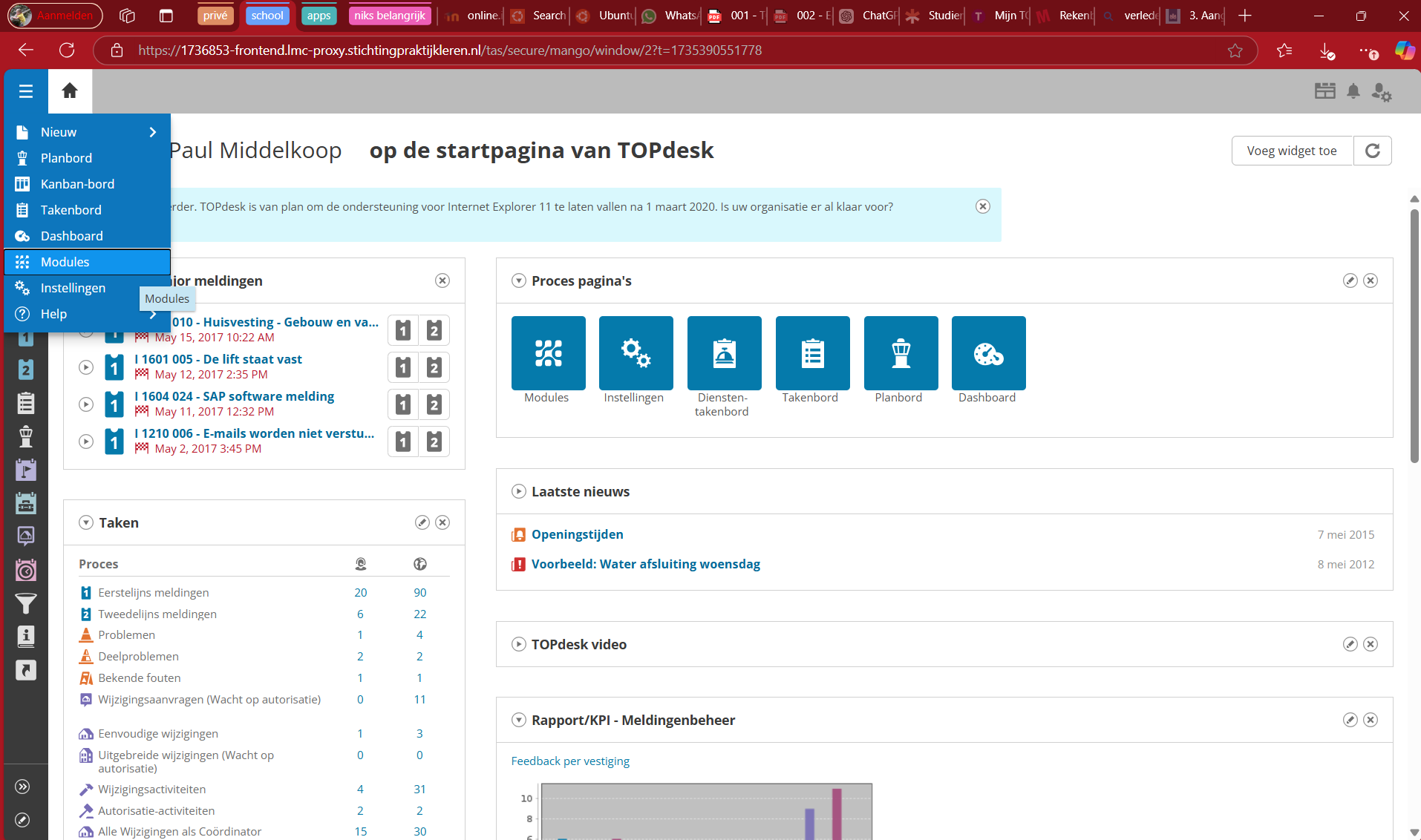Open the Diensten-takenbord tile

coord(724,353)
